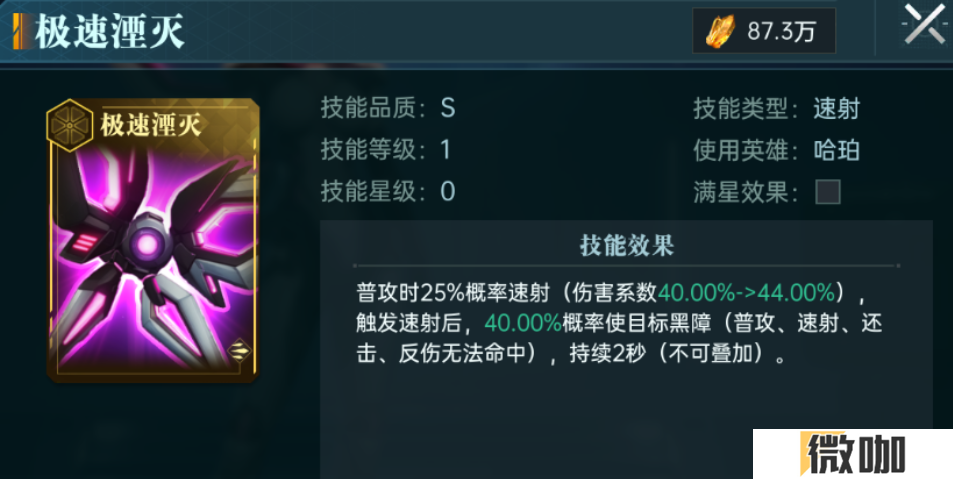Tap the 87.3万 currency balance

[780, 31]
